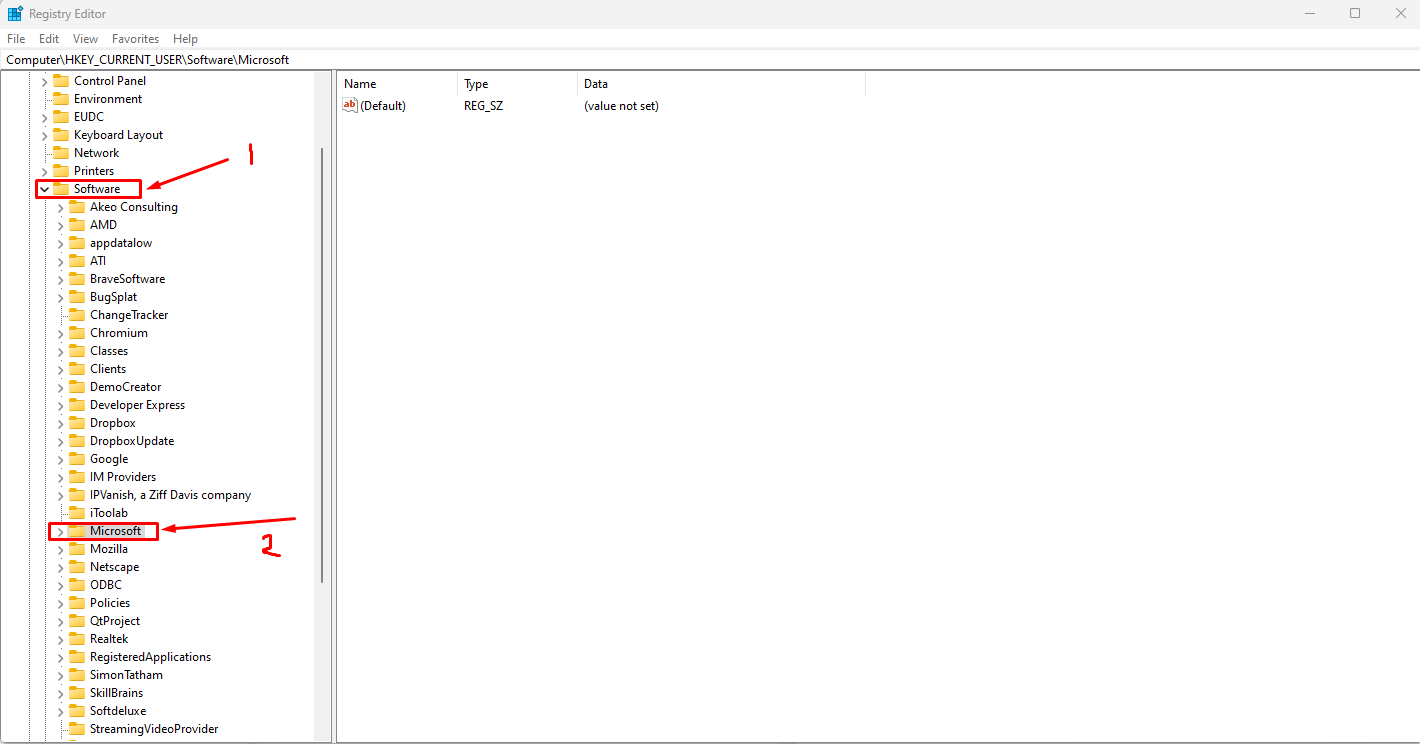
Task: Open the File menu
Action: 16,39
